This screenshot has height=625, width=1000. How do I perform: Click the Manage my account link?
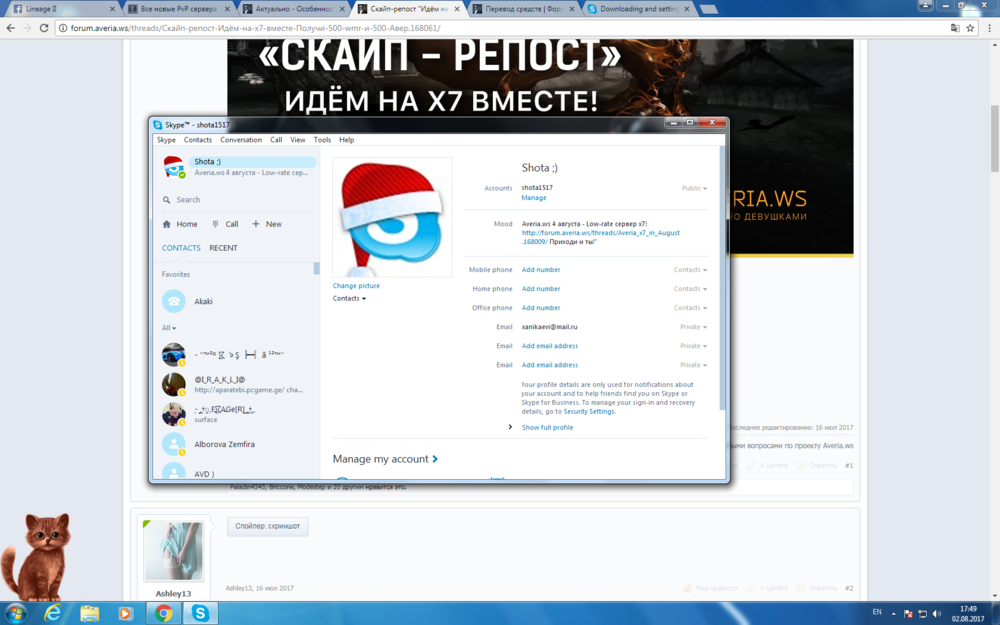click(382, 458)
